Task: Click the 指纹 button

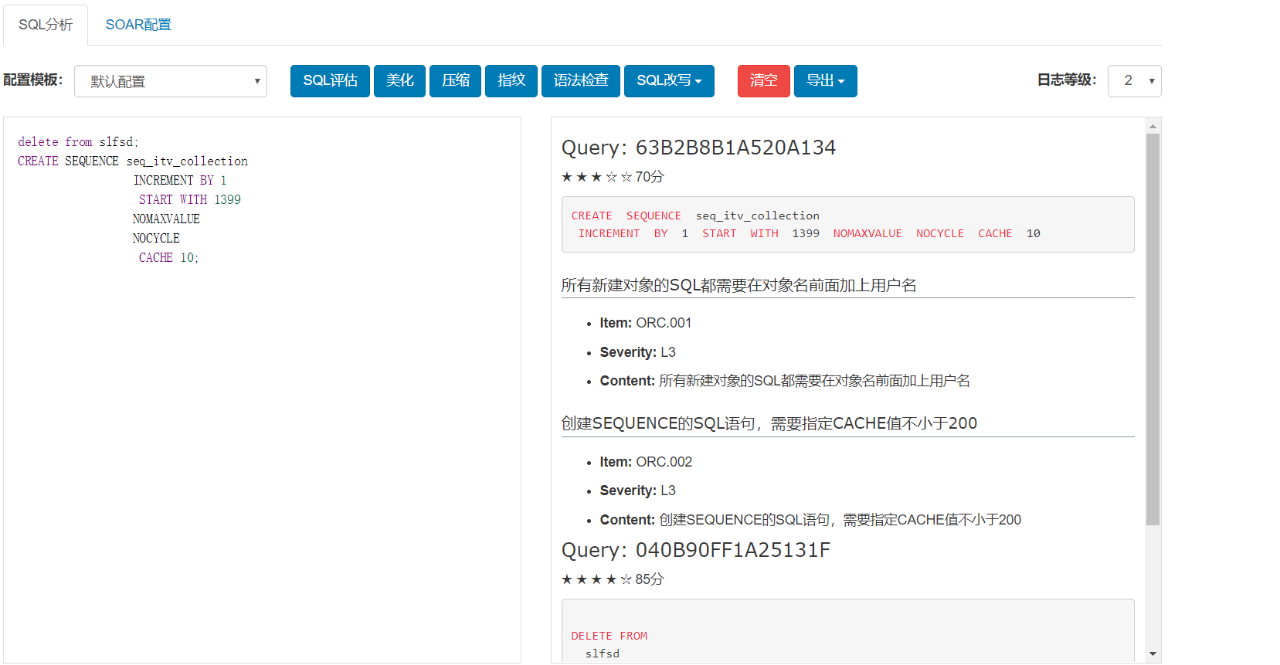Action: pyautogui.click(x=512, y=81)
